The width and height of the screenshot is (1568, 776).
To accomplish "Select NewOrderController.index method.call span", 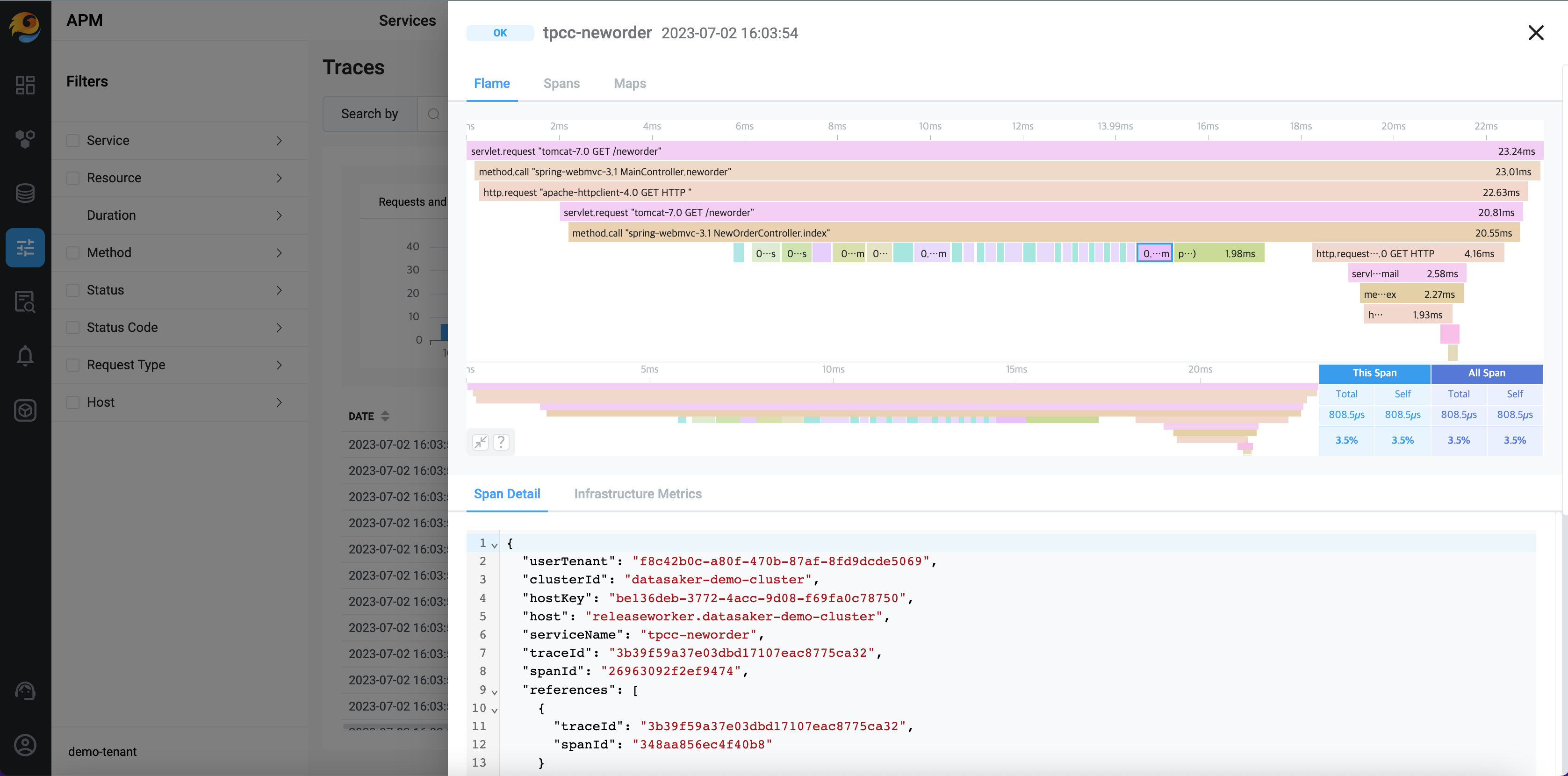I will click(1044, 233).
